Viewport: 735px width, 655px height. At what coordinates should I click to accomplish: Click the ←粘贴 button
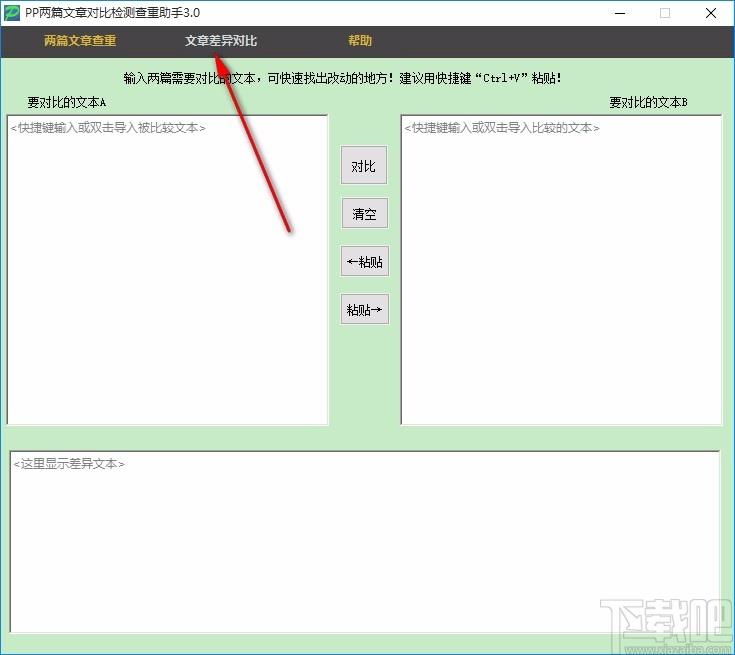364,261
